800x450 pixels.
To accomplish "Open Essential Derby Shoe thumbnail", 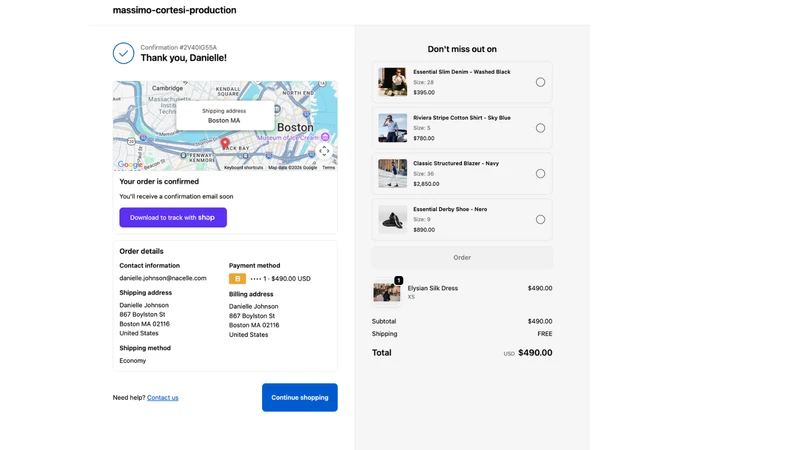I will [392, 219].
